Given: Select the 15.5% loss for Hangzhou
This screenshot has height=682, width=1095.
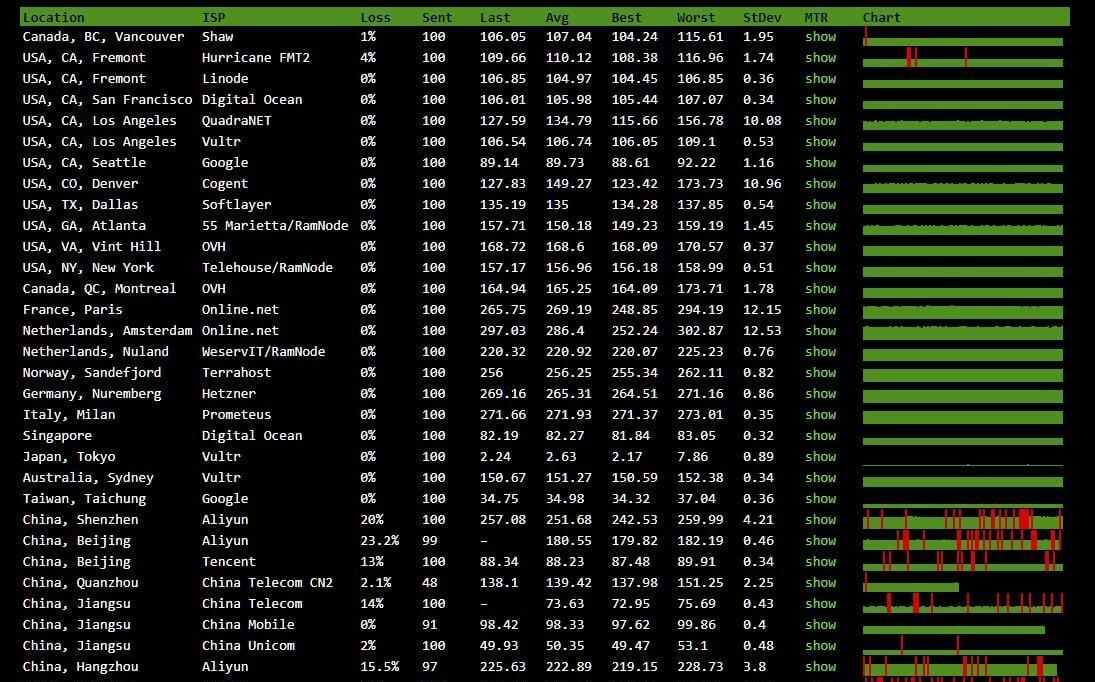Looking at the screenshot, I should coord(380,666).
